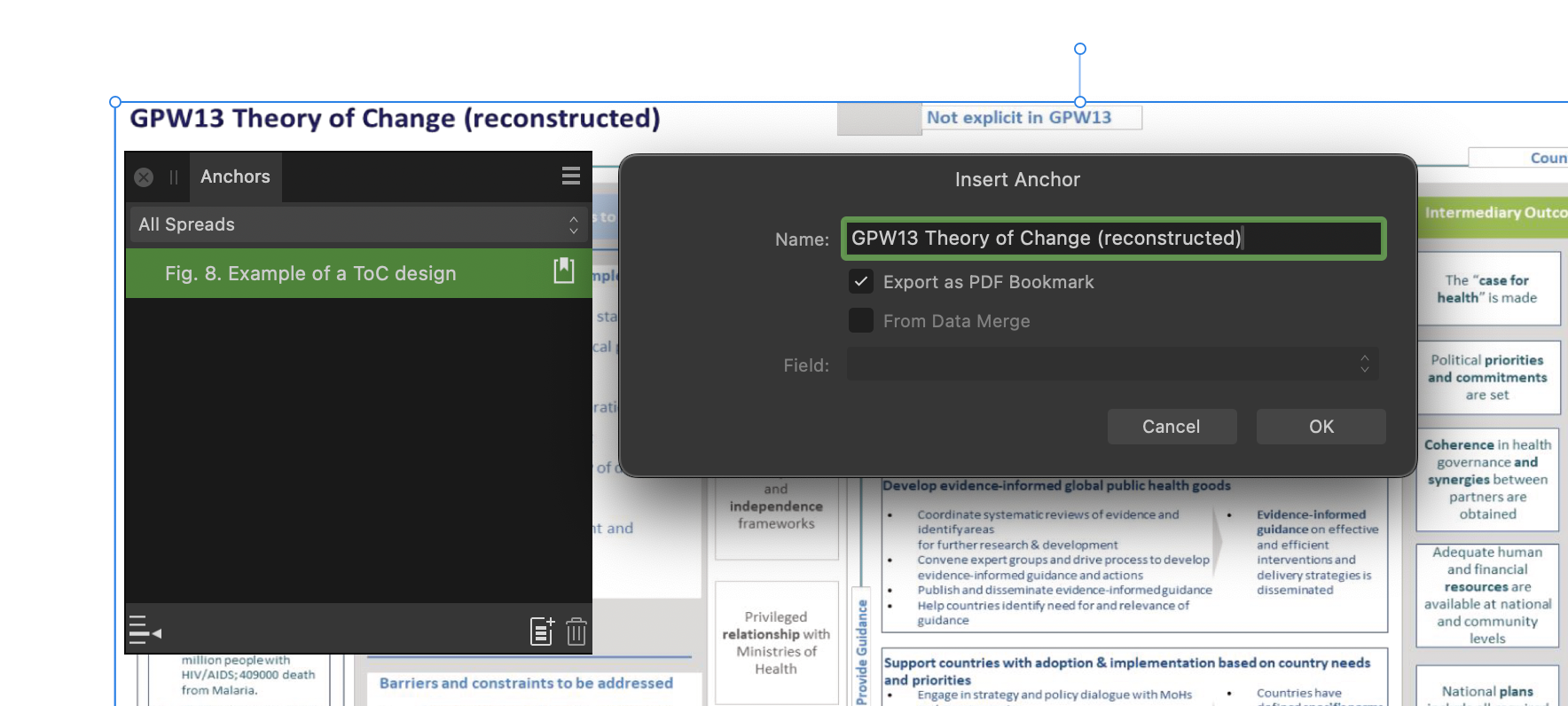This screenshot has height=706, width=1568.
Task: Click the Adequate human and financial resources box
Action: point(1487,595)
